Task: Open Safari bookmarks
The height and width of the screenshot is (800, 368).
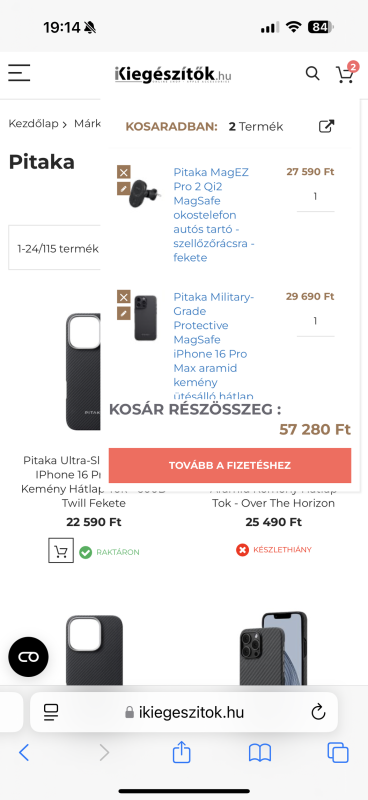Action: pyautogui.click(x=260, y=753)
